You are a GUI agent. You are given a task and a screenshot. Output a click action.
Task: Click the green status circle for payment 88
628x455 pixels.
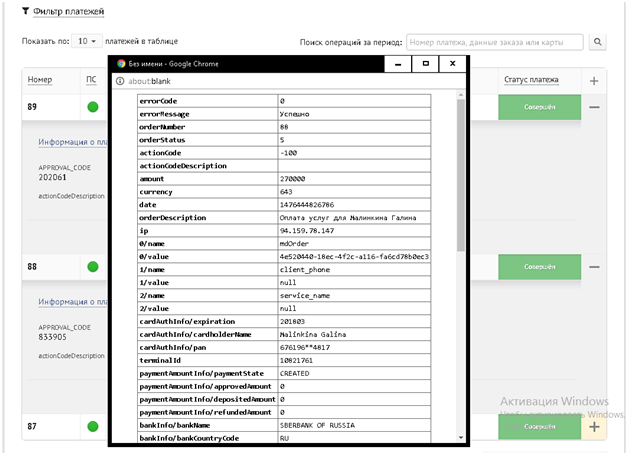93,267
